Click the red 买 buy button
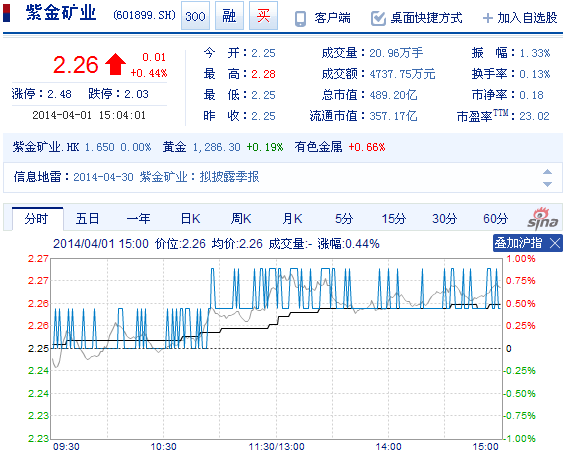This screenshot has width=563, height=453. (x=263, y=15)
